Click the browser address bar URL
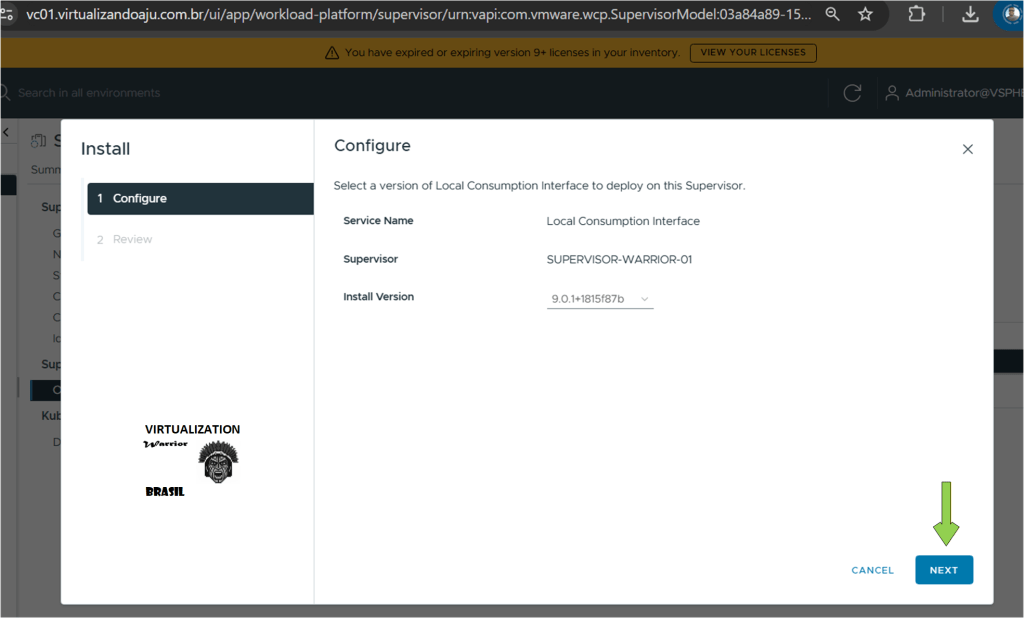The height and width of the screenshot is (618, 1024). pyautogui.click(x=420, y=14)
